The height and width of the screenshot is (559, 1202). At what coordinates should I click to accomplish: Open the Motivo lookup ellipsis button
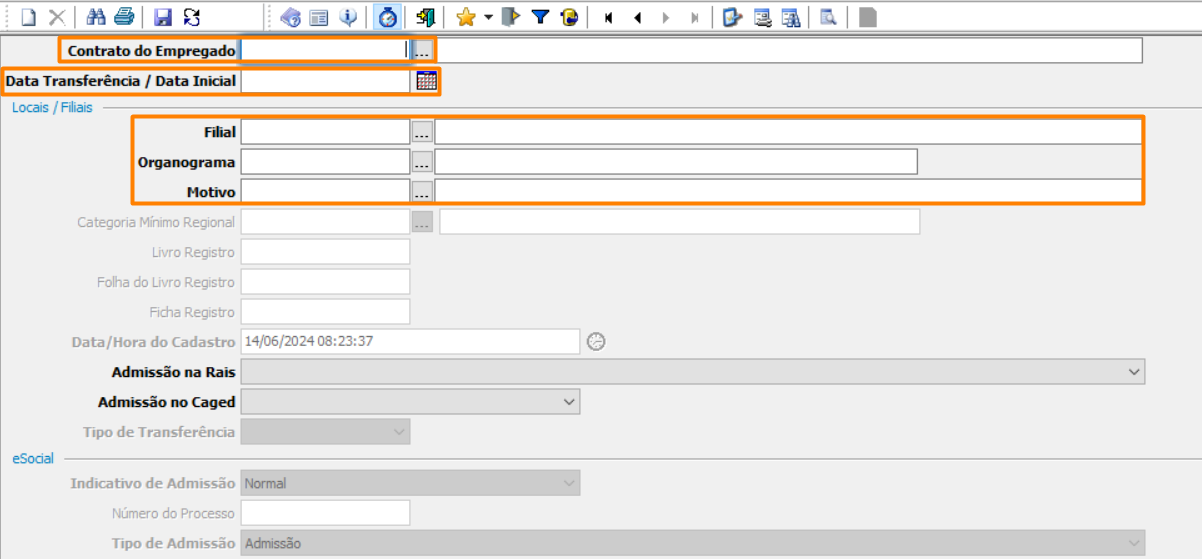(x=422, y=192)
